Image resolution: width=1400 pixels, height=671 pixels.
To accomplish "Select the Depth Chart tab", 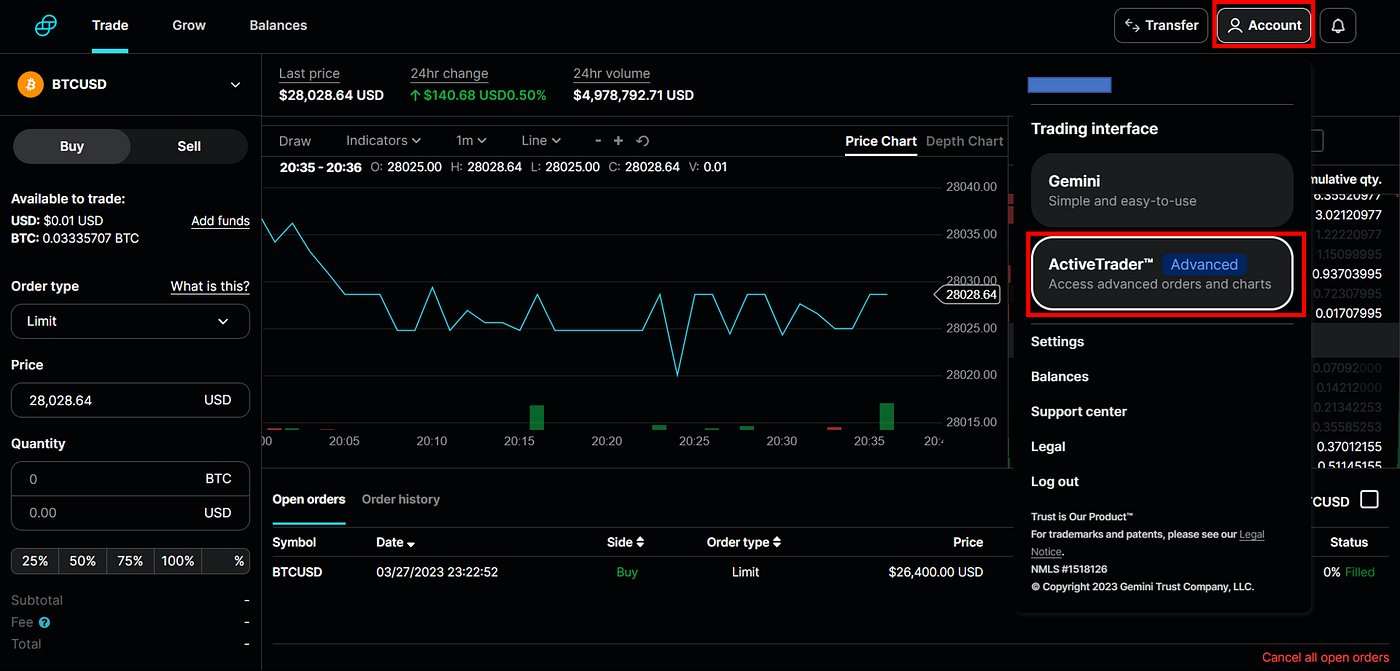I will tap(964, 141).
